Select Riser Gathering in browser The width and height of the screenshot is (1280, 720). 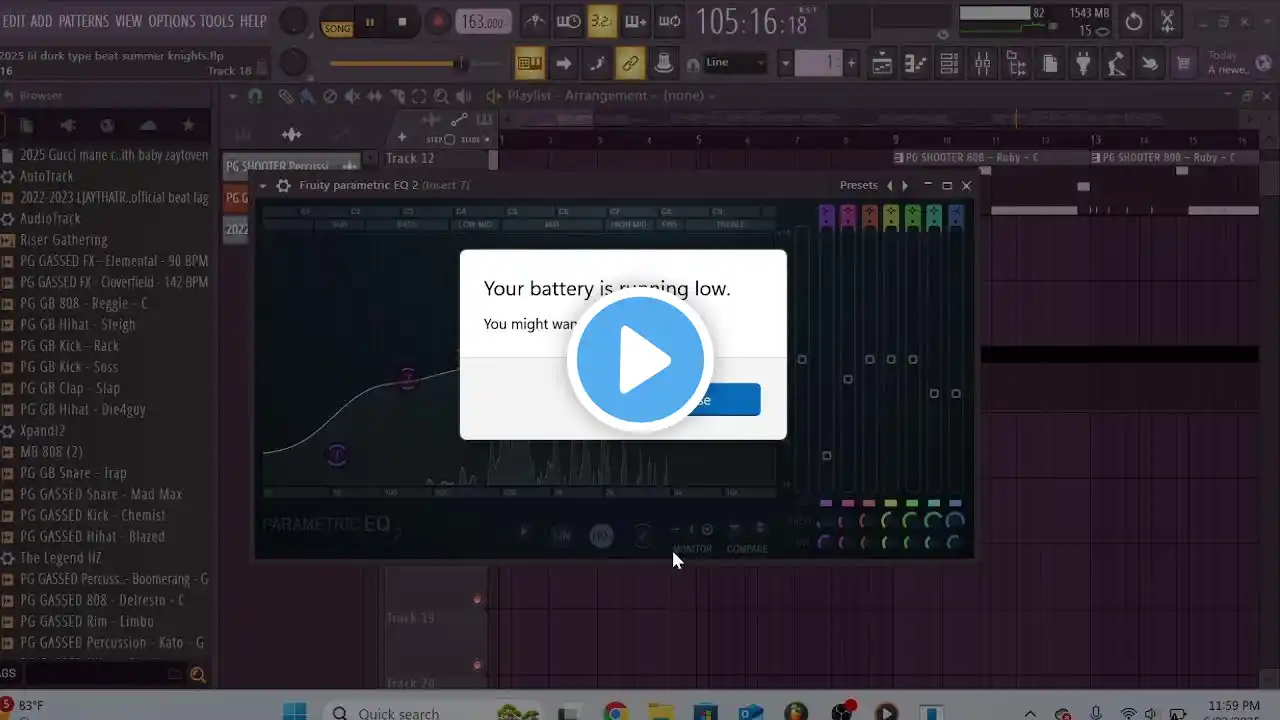click(64, 240)
